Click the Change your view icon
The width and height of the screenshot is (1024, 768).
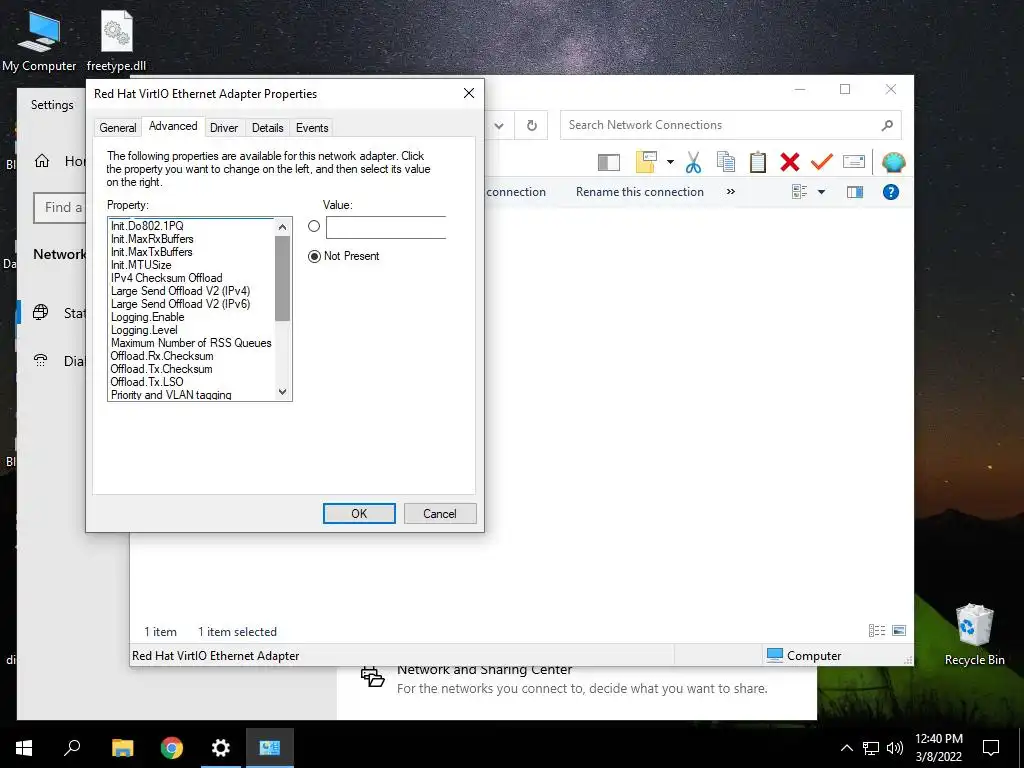tap(799, 192)
